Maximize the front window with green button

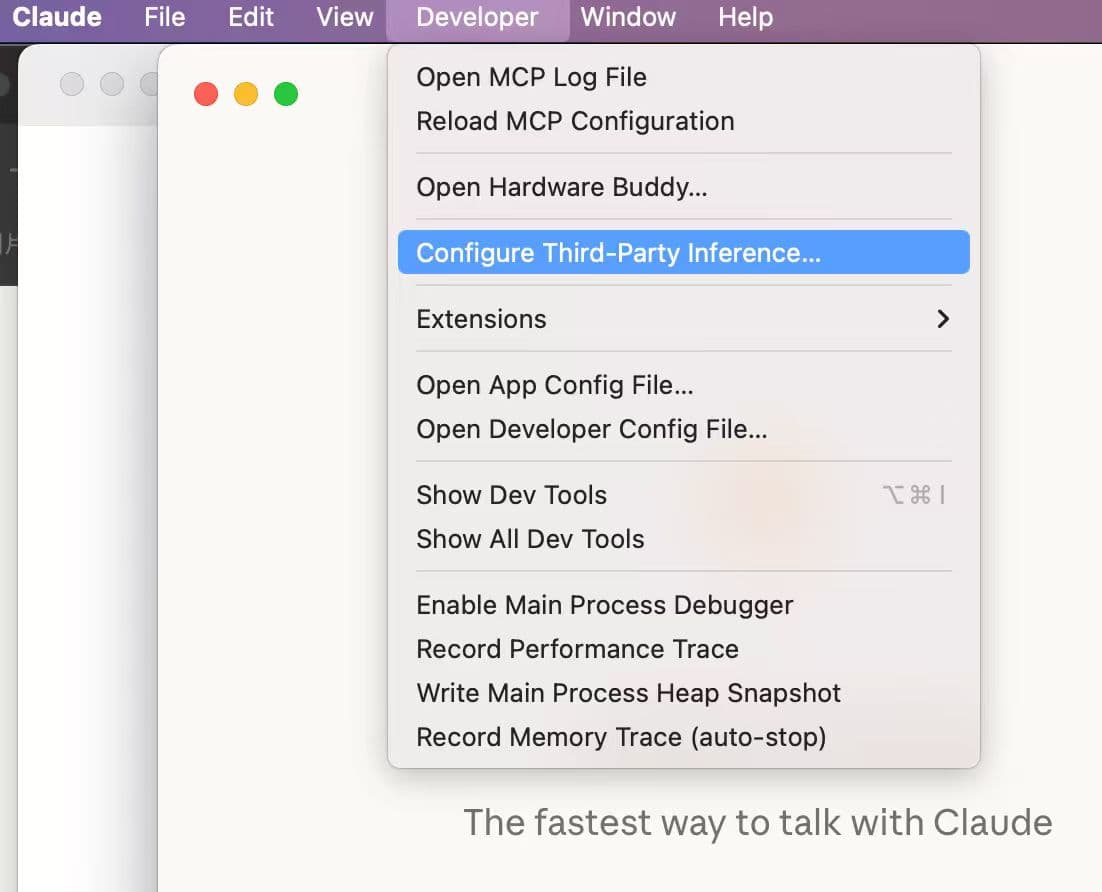tap(286, 93)
